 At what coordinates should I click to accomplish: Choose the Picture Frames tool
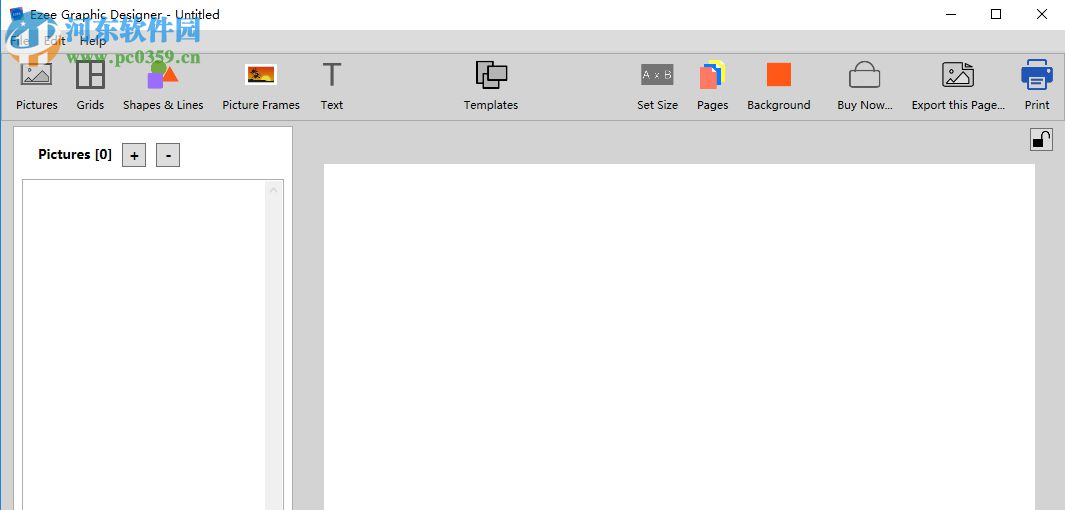click(261, 86)
